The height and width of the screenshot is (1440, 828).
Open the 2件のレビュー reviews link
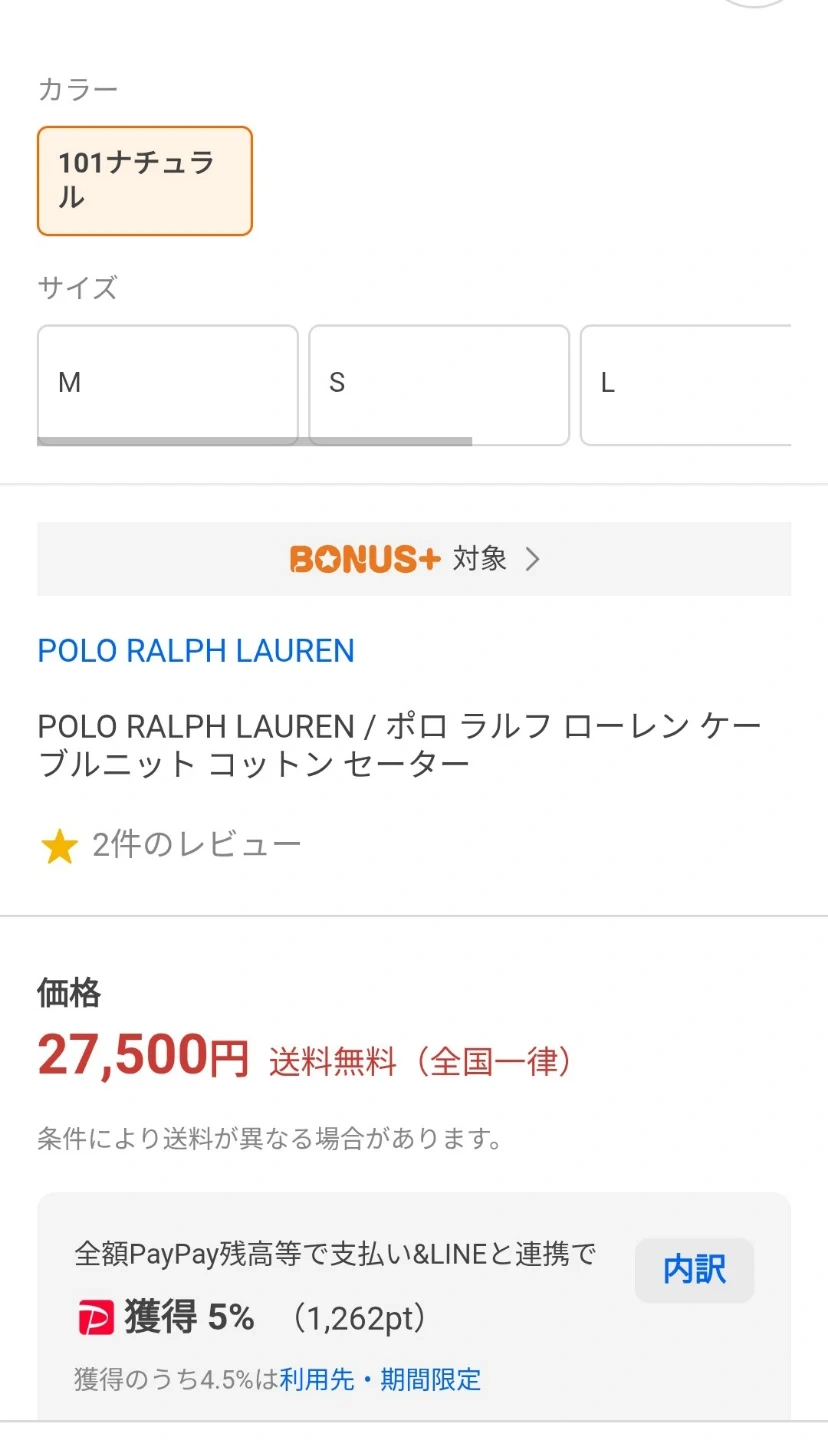(196, 846)
